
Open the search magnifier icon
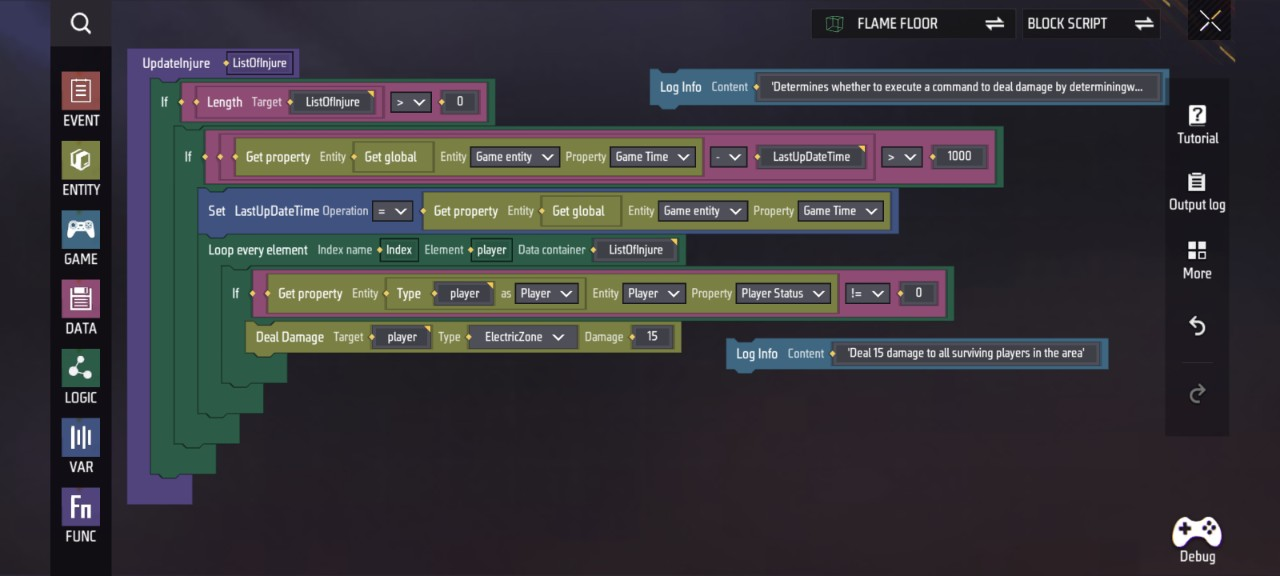click(x=81, y=24)
